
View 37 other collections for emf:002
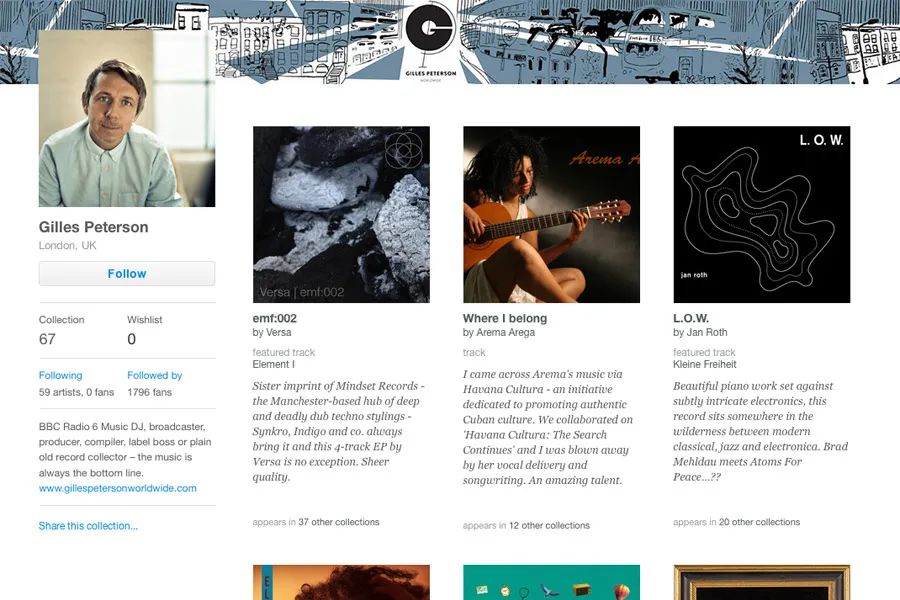[339, 522]
